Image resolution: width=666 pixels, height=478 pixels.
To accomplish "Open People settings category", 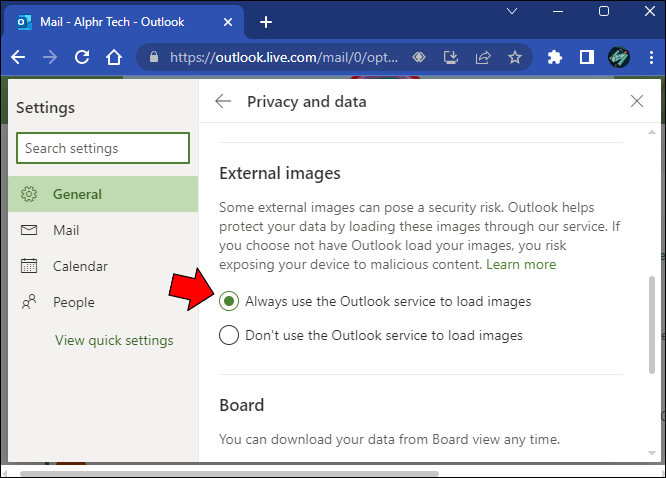I will pos(103,303).
